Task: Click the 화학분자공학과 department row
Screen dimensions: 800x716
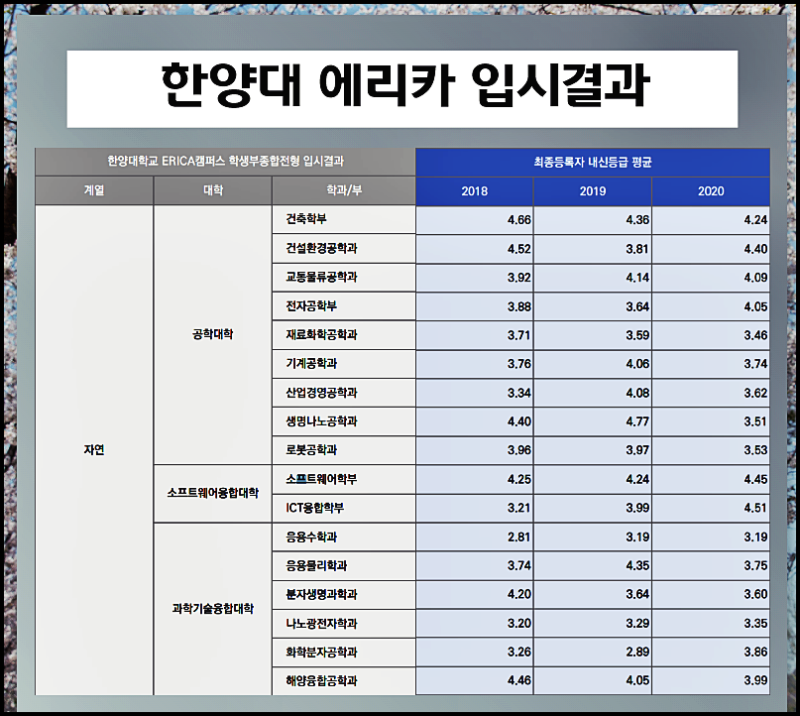Action: click(344, 652)
